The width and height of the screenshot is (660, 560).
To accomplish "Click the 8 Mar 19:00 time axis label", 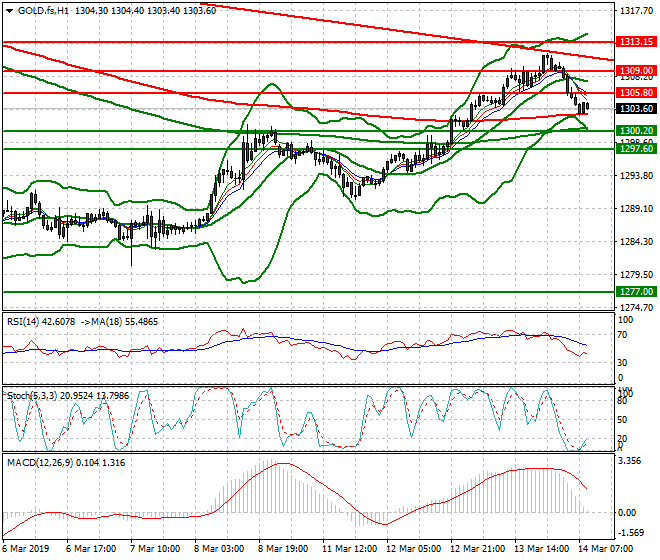I will pyautogui.click(x=283, y=549).
